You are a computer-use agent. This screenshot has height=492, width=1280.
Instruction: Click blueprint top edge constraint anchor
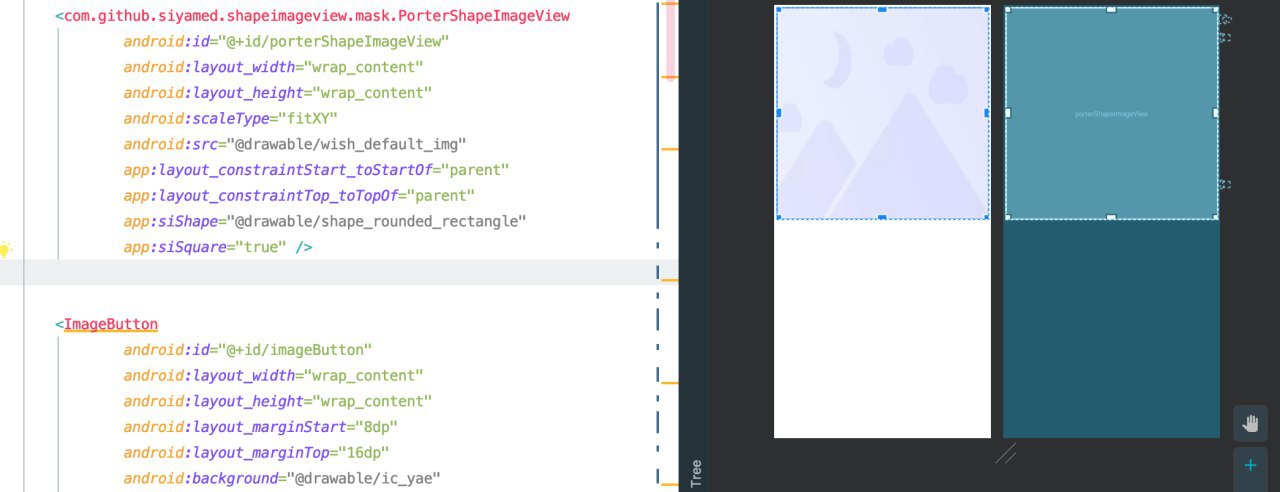1111,9
